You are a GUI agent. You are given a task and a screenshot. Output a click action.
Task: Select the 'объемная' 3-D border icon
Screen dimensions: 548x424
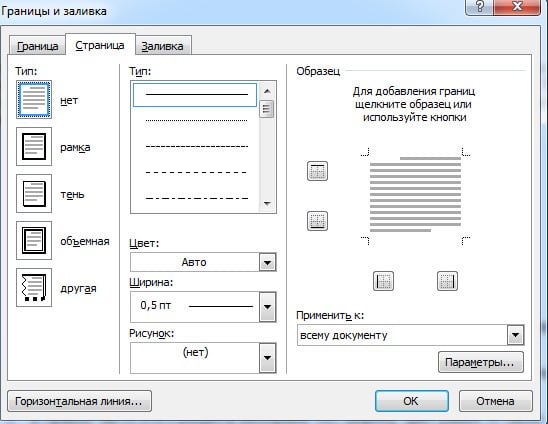click(34, 240)
